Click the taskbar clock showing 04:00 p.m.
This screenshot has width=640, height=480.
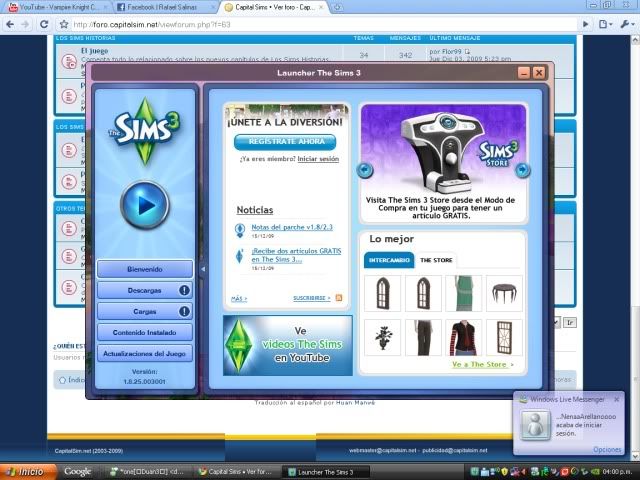(617, 472)
